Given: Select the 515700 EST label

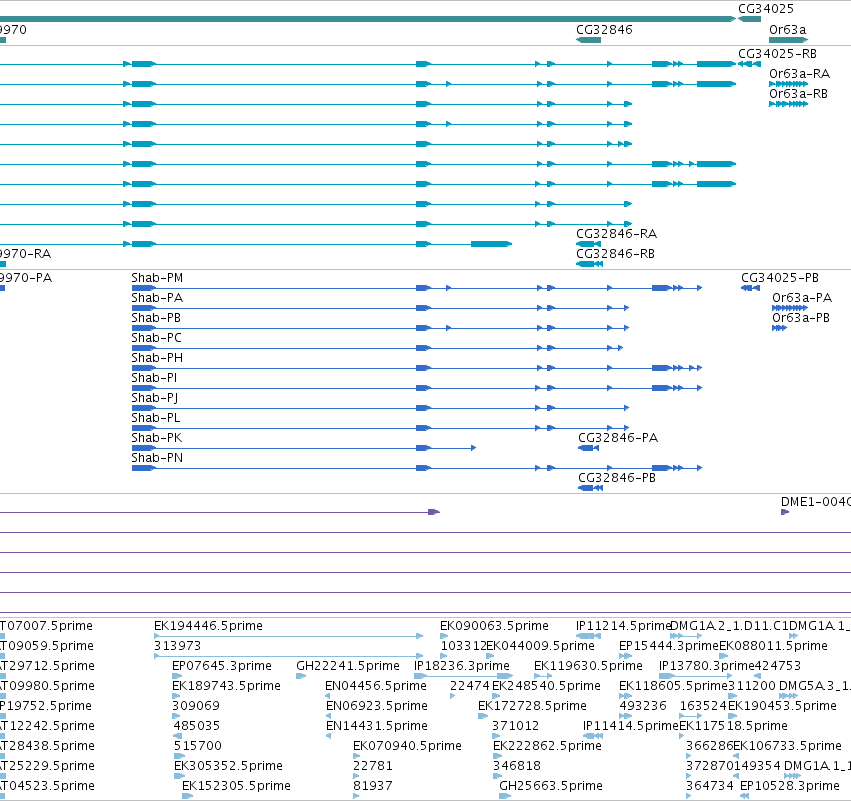Looking at the screenshot, I should coord(198,747).
